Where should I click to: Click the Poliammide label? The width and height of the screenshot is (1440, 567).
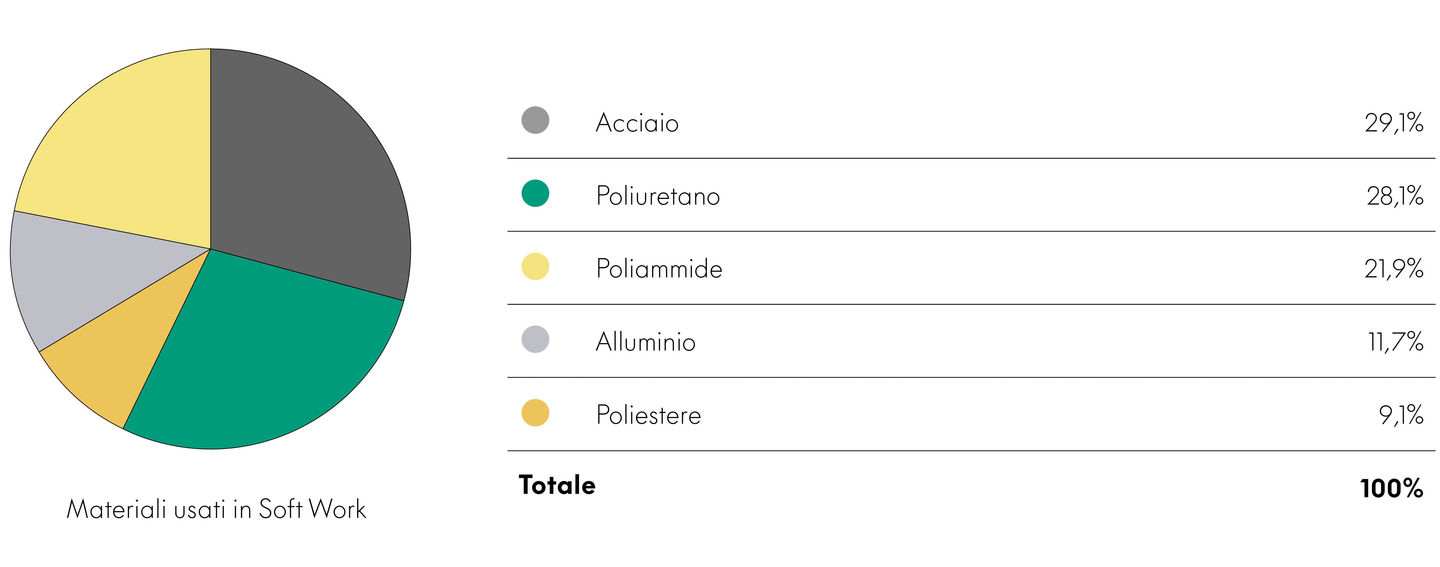658,269
